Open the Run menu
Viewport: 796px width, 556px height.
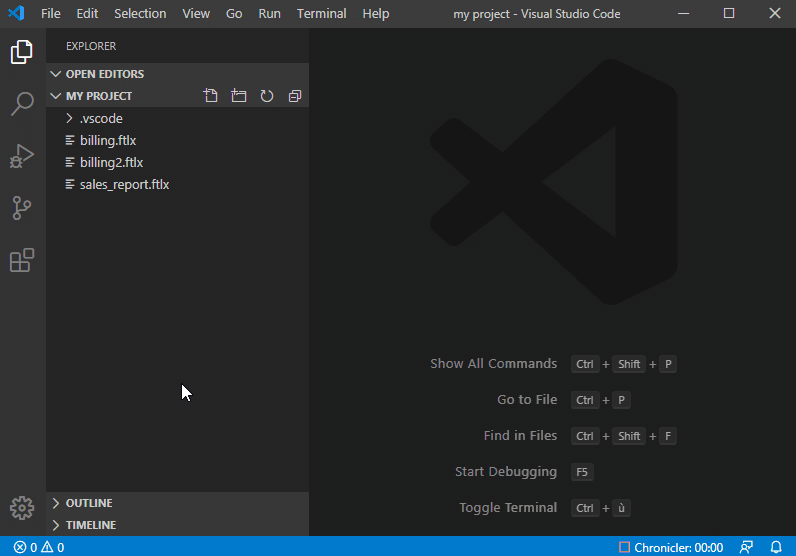(x=269, y=14)
